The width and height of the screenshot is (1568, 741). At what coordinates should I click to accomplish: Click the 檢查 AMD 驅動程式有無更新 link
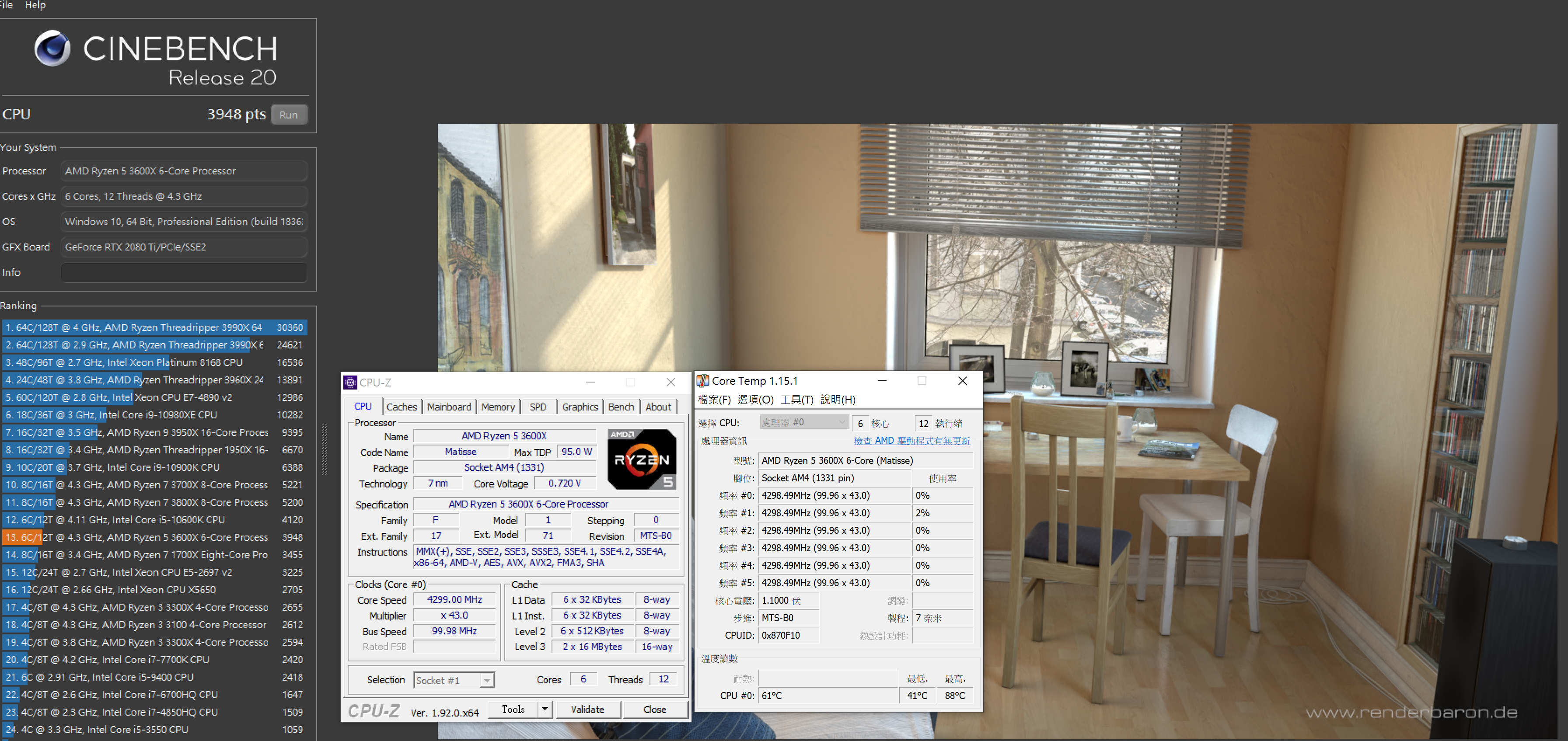911,441
